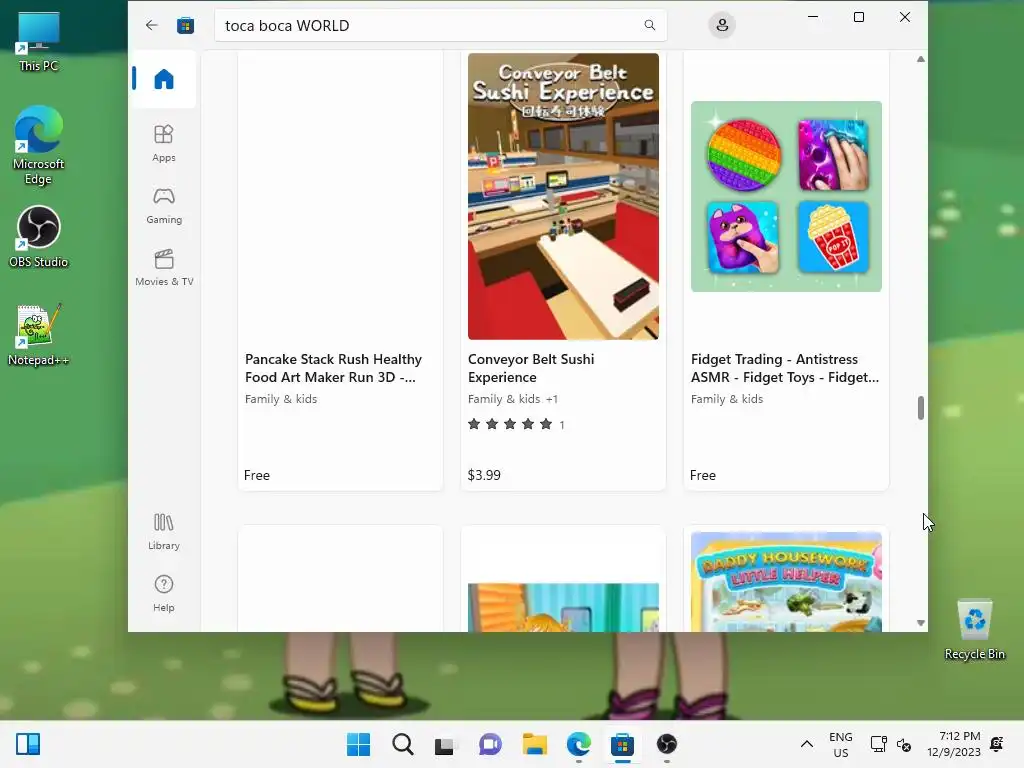Click the five-star rating on Sushi Experience
Screen dimensions: 1024x768
coord(510,424)
